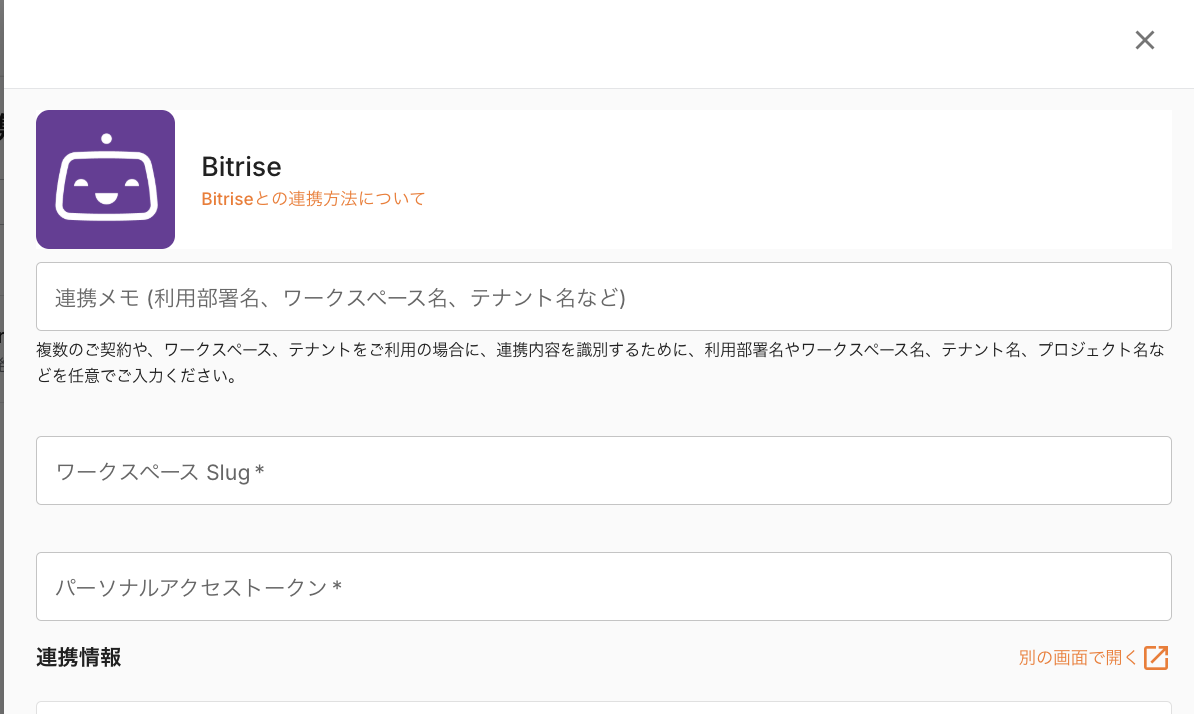
Task: Focus the 連携メモ input field
Action: click(x=603, y=297)
